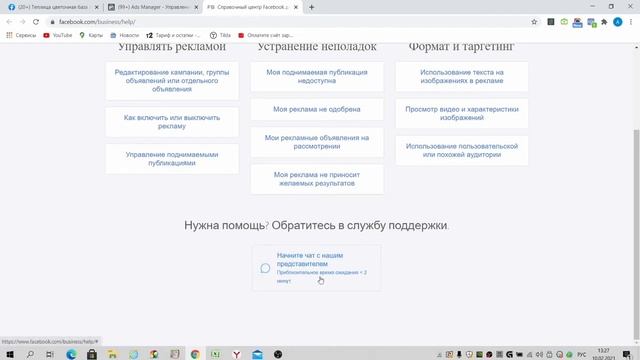Click the speaker volume icon in tray
640x360 pixels.
539,354
